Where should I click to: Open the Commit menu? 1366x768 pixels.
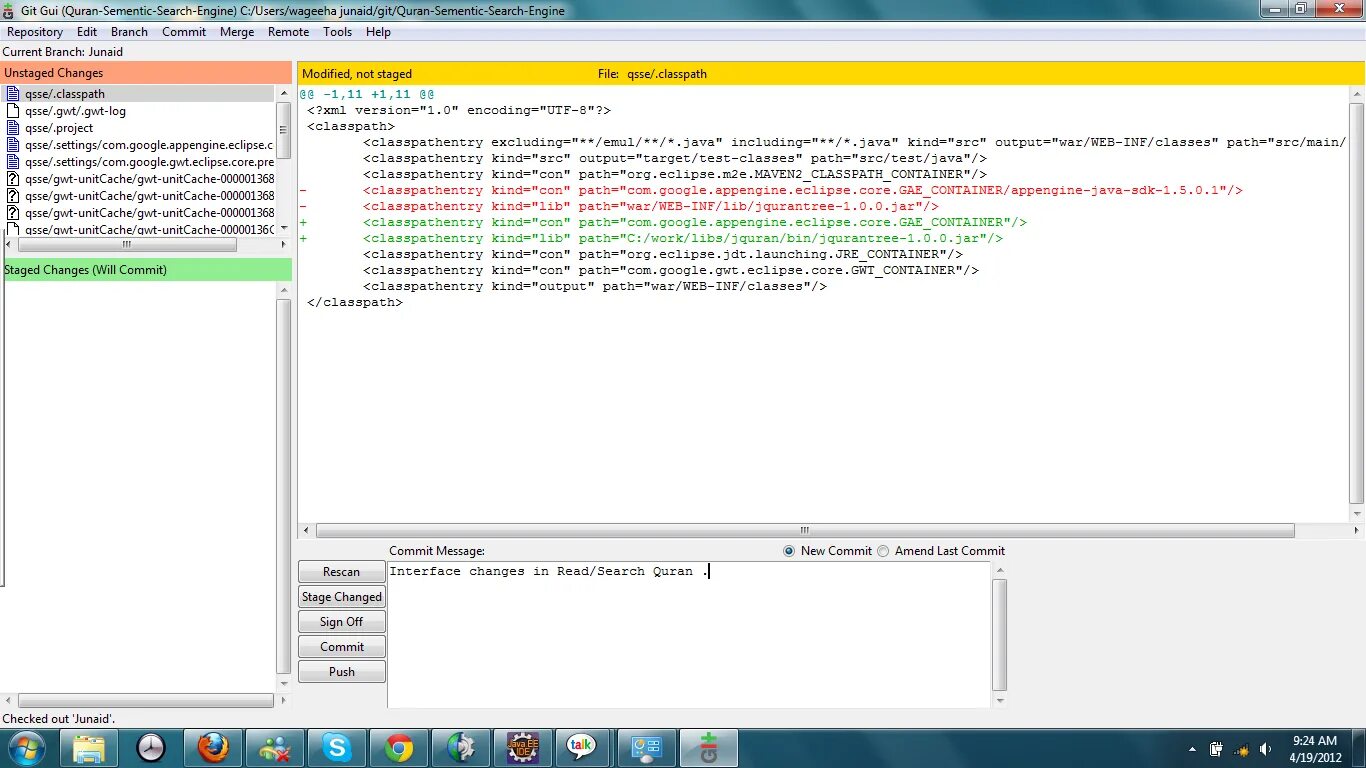[184, 32]
